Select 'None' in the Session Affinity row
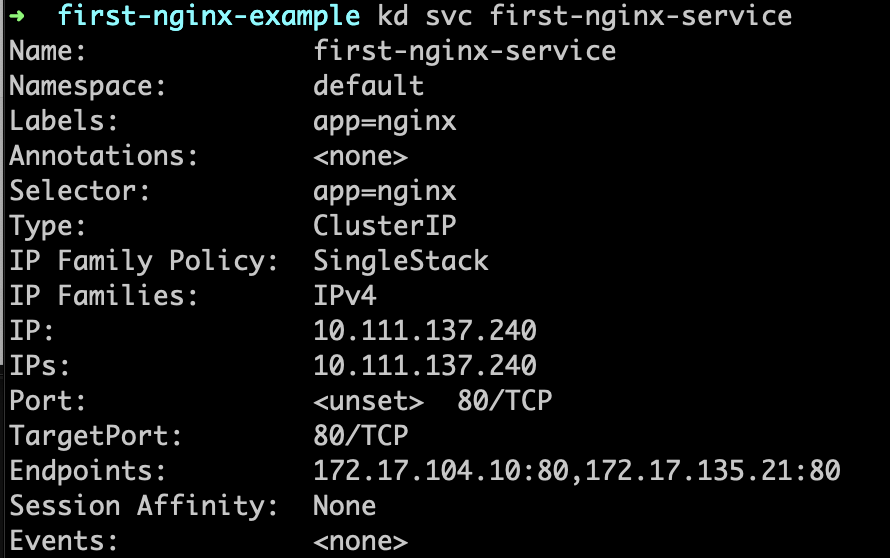Image resolution: width=890 pixels, height=558 pixels. (345, 506)
